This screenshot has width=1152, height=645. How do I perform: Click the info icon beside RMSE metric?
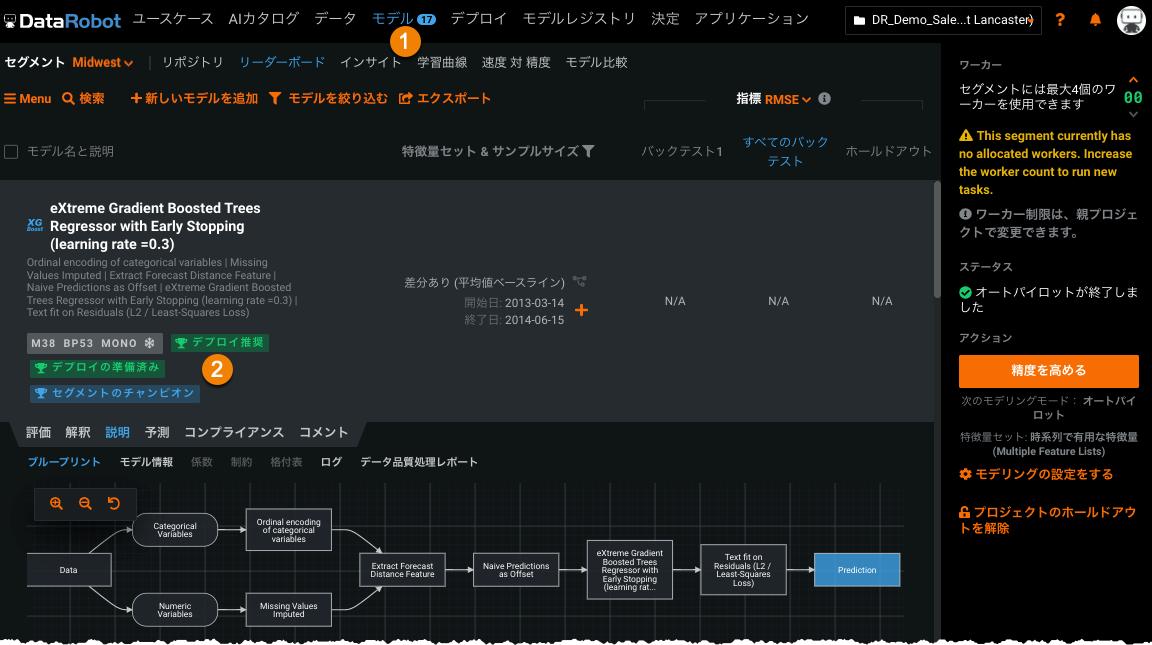(x=825, y=99)
